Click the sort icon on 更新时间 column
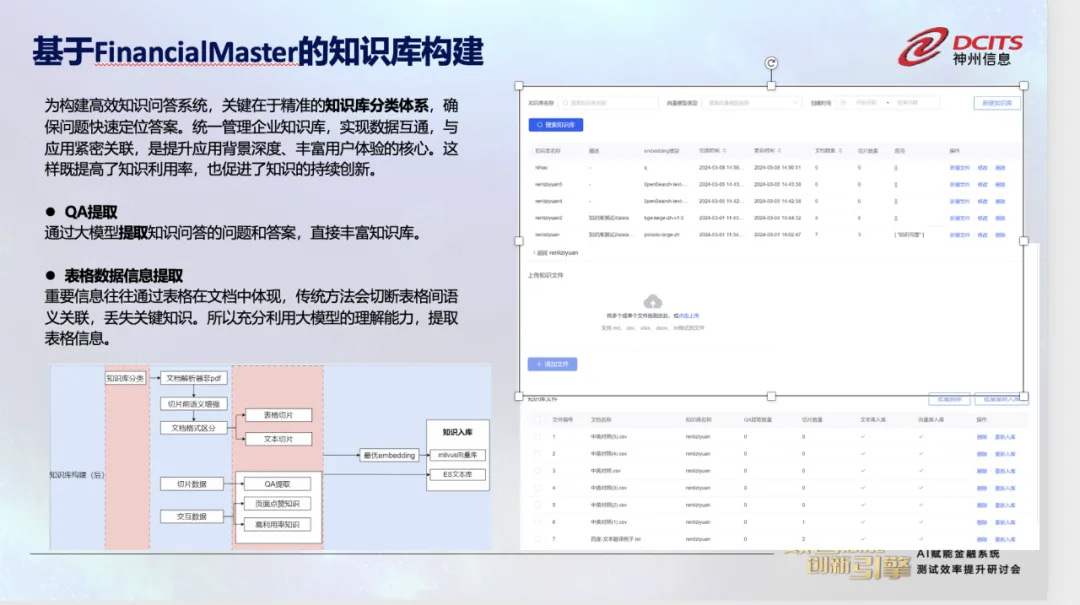Viewport: 1080px width, 605px height. point(779,150)
